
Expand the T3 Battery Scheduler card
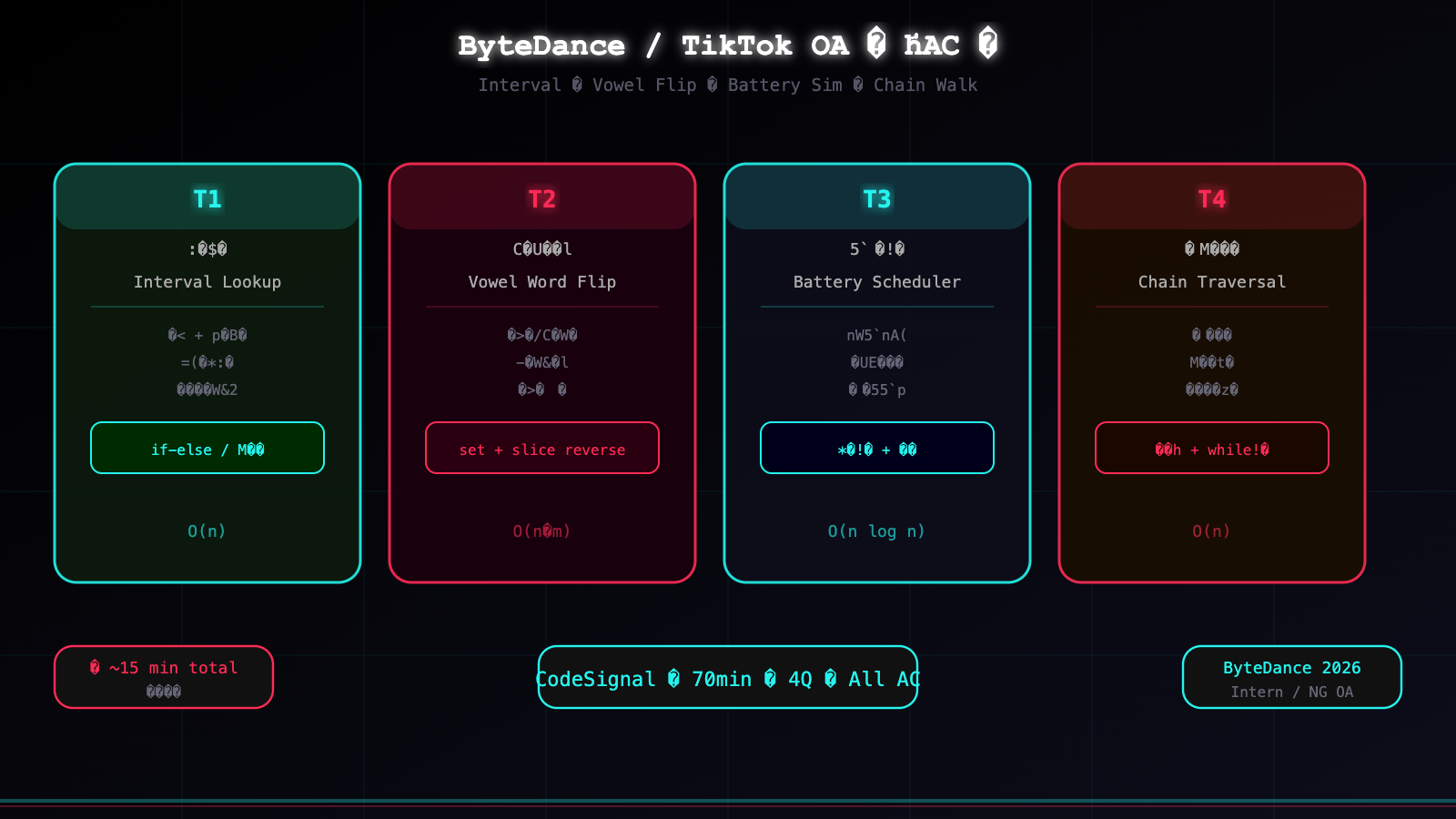coord(876,373)
